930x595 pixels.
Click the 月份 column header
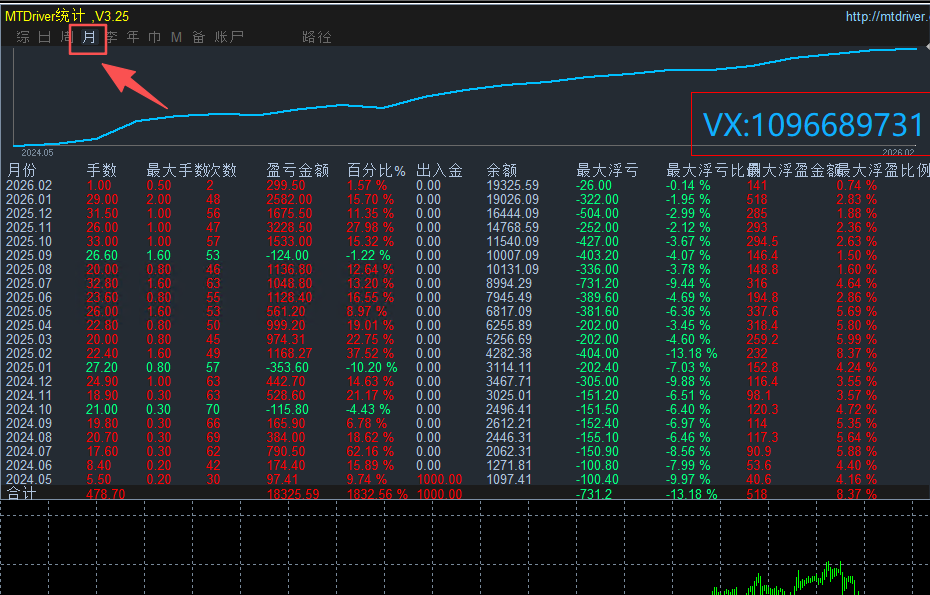click(x=21, y=171)
